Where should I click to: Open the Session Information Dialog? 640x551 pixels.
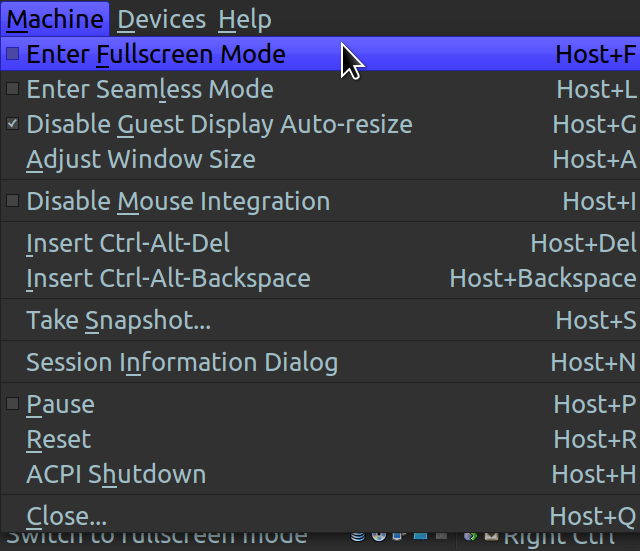click(320, 362)
